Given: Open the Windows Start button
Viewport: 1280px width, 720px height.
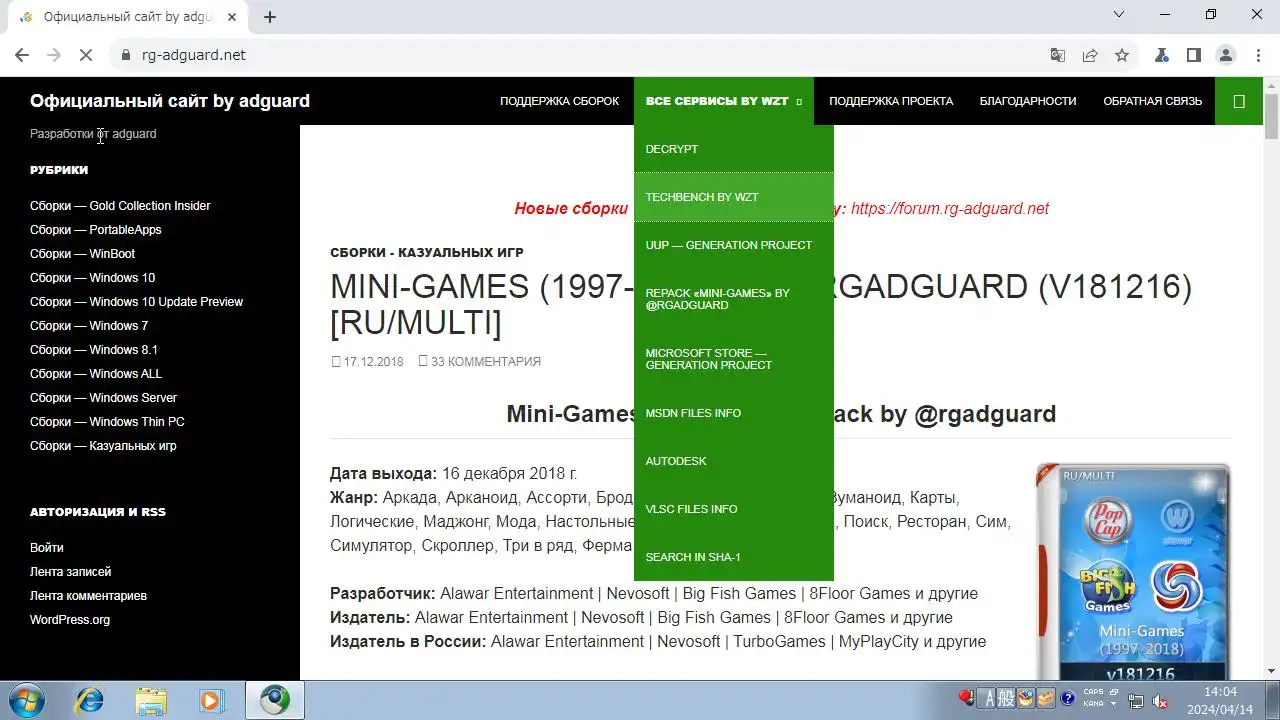Looking at the screenshot, I should pos(27,700).
